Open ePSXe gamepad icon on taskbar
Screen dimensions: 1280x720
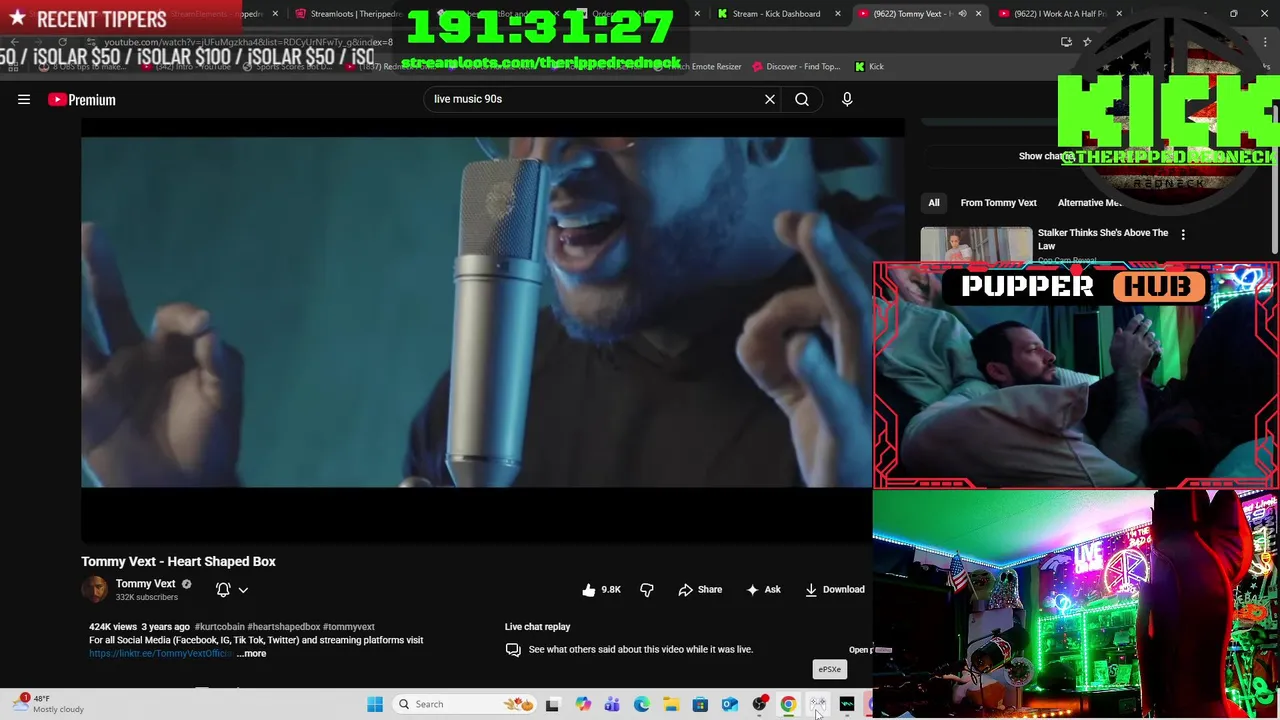818,704
